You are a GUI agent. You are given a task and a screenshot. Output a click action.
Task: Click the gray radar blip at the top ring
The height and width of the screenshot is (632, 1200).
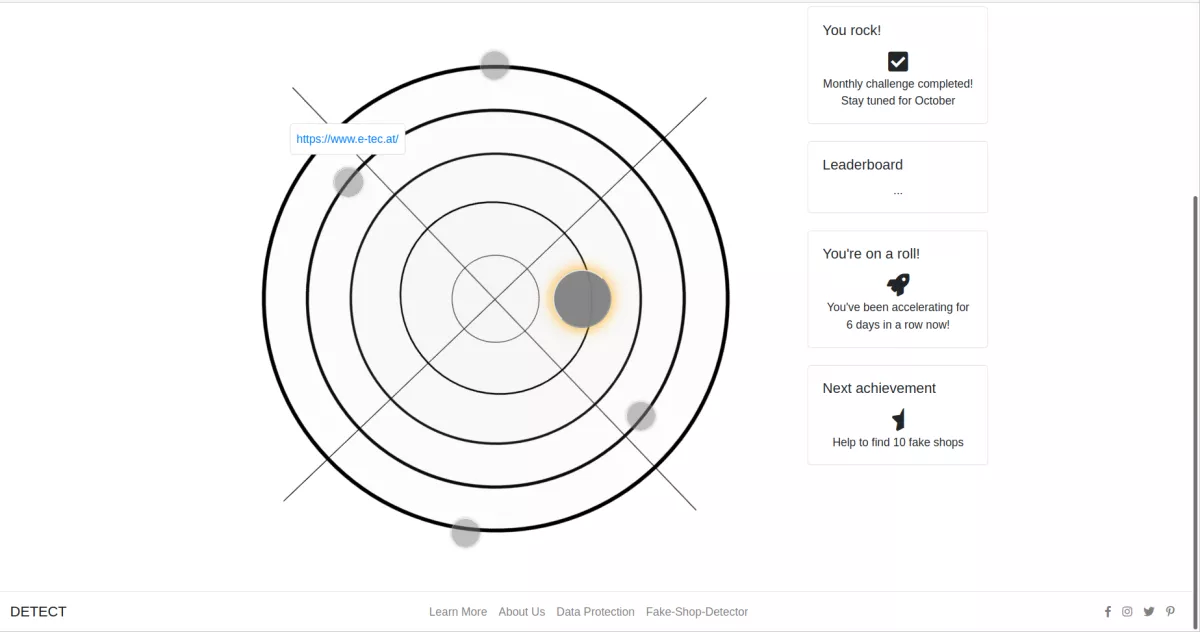click(x=495, y=64)
